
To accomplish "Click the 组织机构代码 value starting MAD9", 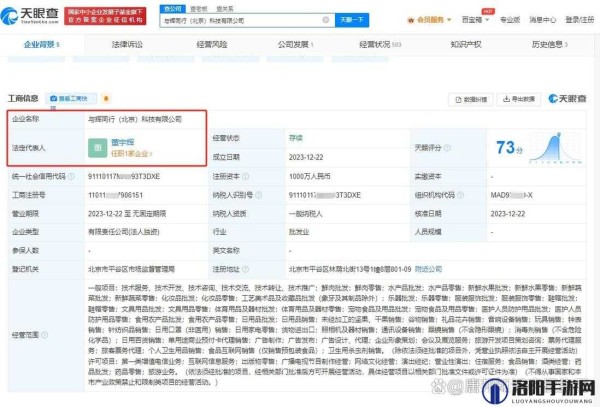I will coord(511,195).
